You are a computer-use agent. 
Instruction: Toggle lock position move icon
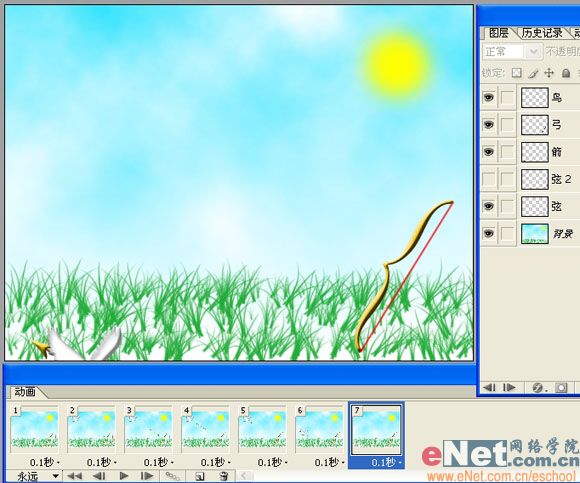(x=549, y=73)
